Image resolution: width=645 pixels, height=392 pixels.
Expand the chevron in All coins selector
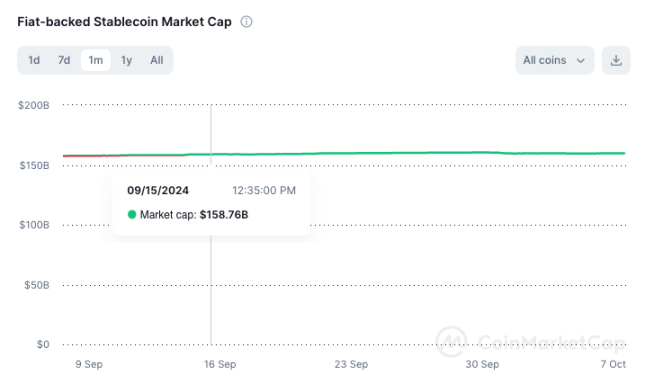point(580,61)
